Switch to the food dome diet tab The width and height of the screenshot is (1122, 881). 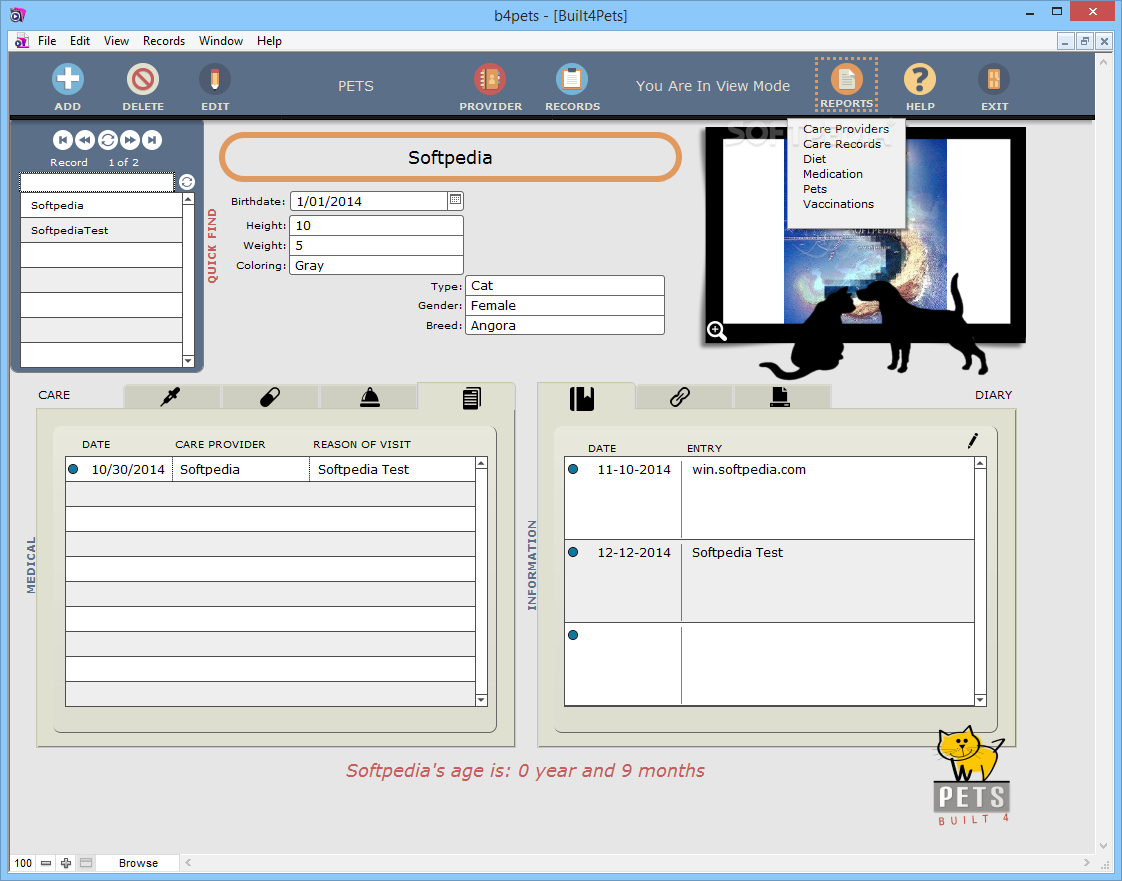click(369, 396)
